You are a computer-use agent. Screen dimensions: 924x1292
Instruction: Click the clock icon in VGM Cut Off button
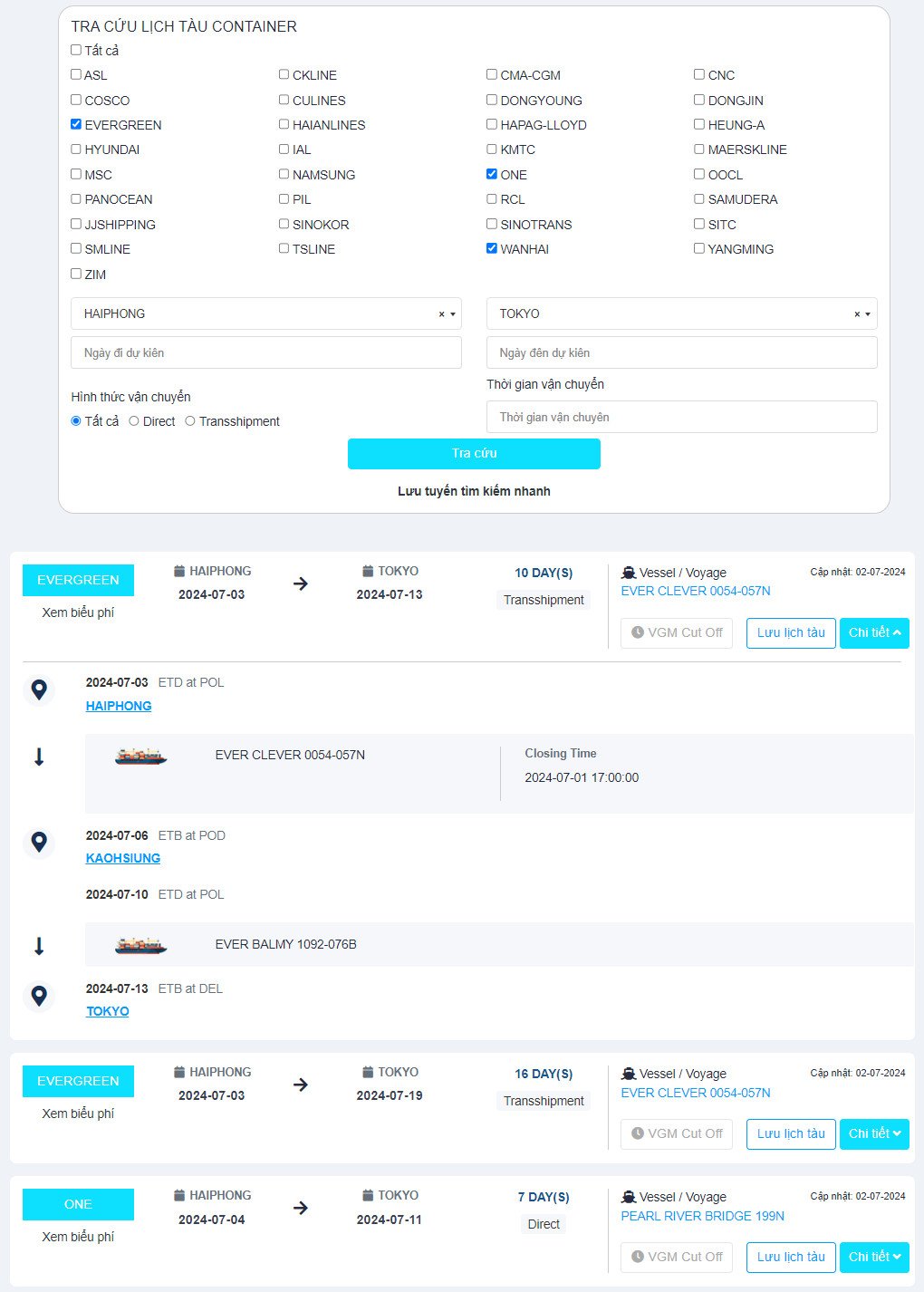(x=638, y=632)
